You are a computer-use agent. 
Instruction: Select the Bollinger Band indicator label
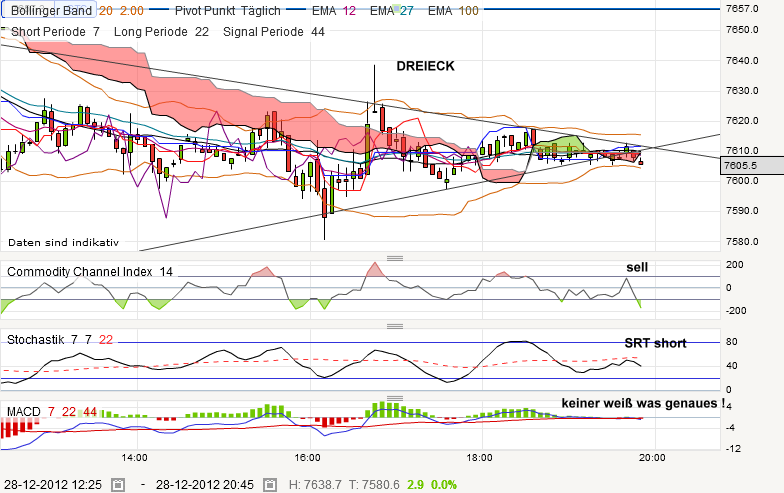coord(52,10)
